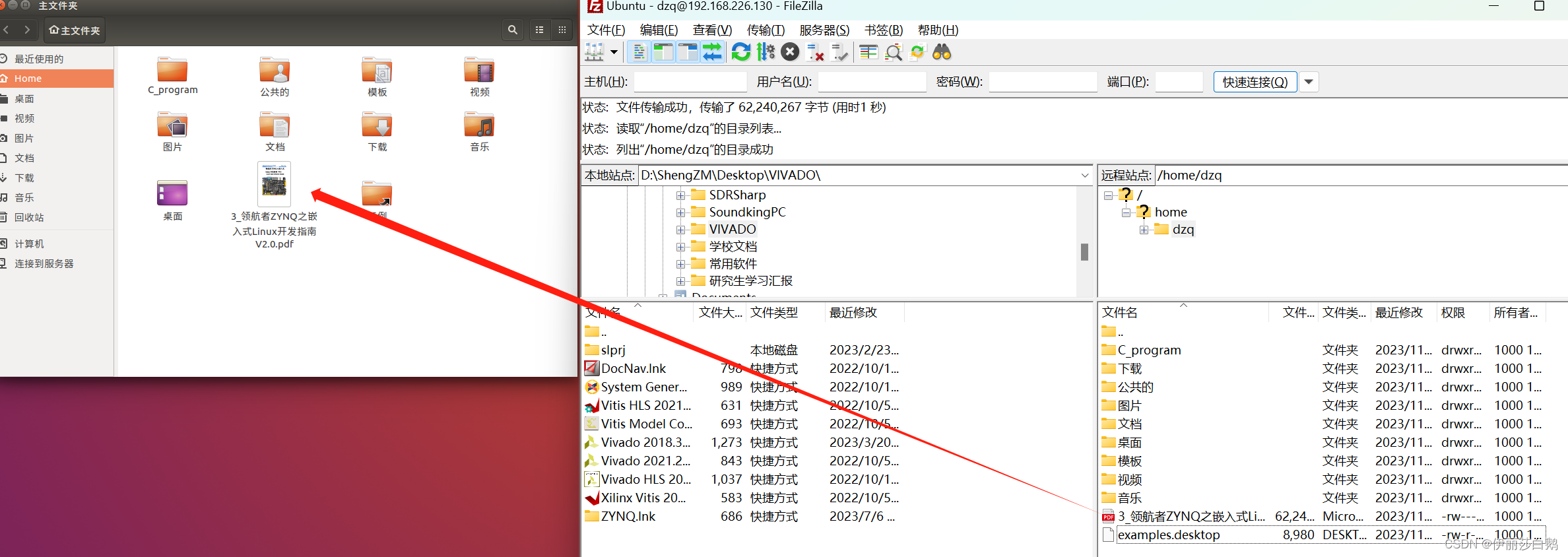Open the Site Manager dropdown arrow
The height and width of the screenshot is (557, 1568).
click(x=614, y=52)
